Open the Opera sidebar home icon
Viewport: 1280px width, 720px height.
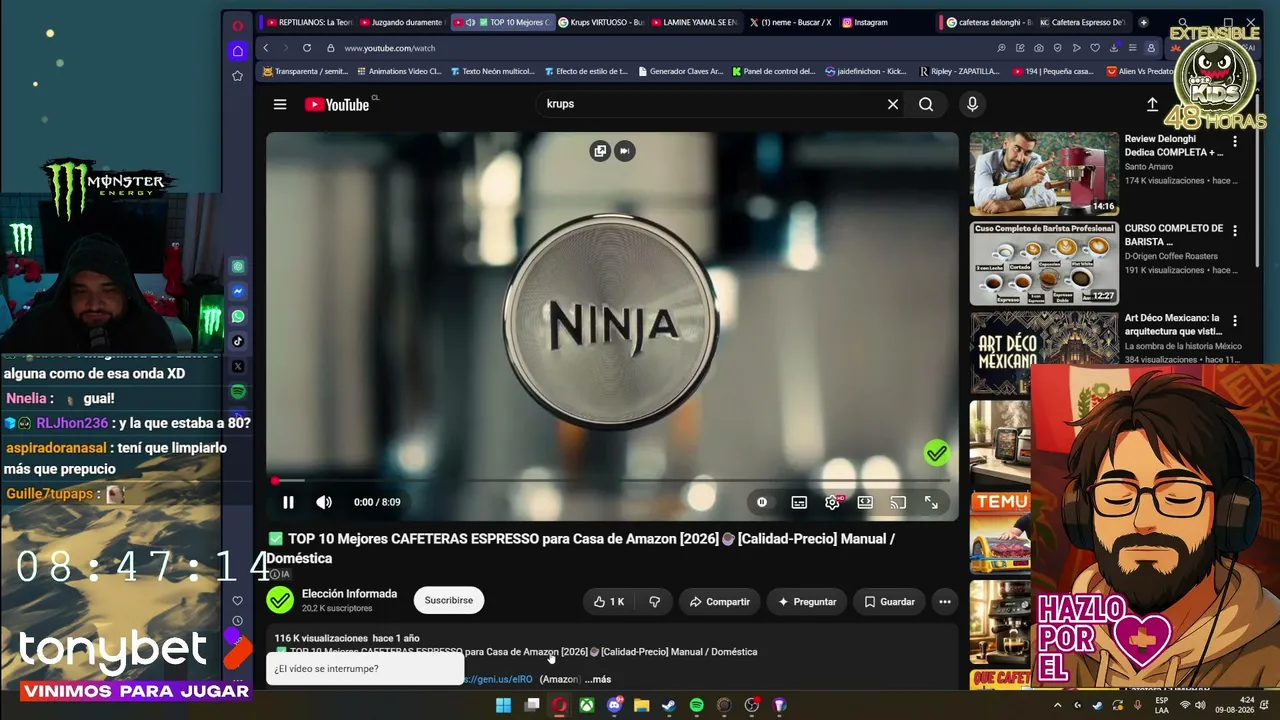point(238,51)
